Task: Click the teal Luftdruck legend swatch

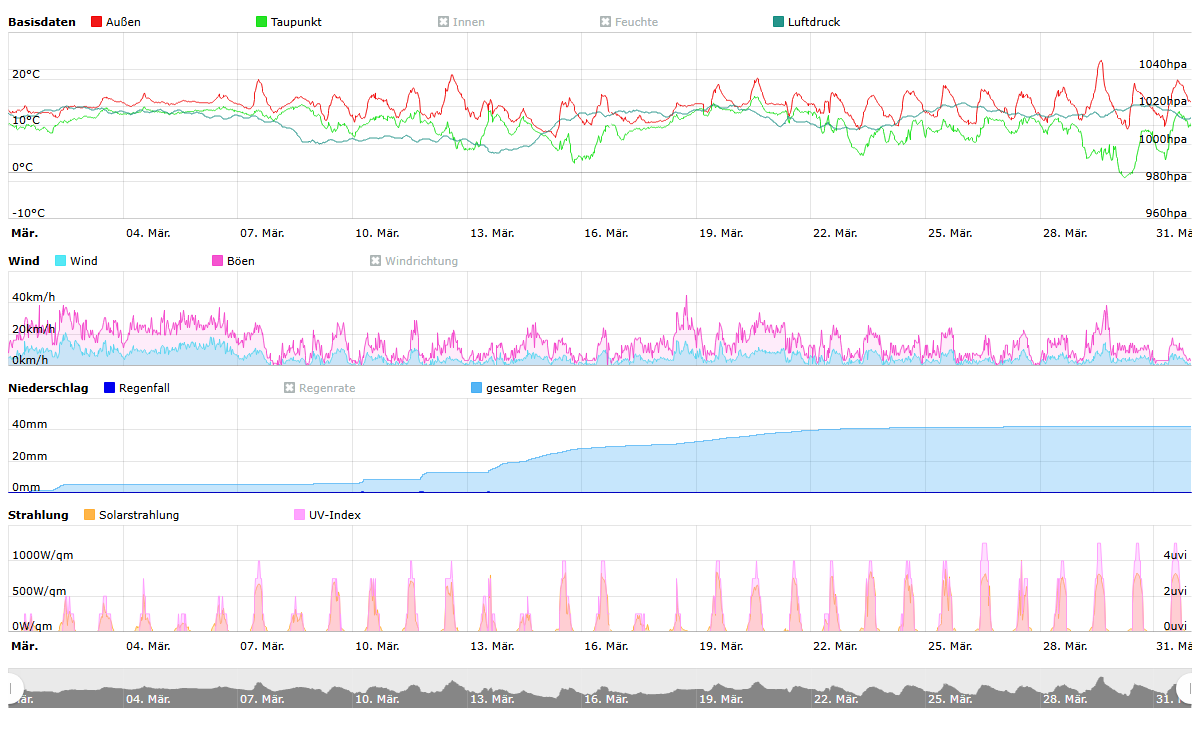Action: (x=779, y=22)
